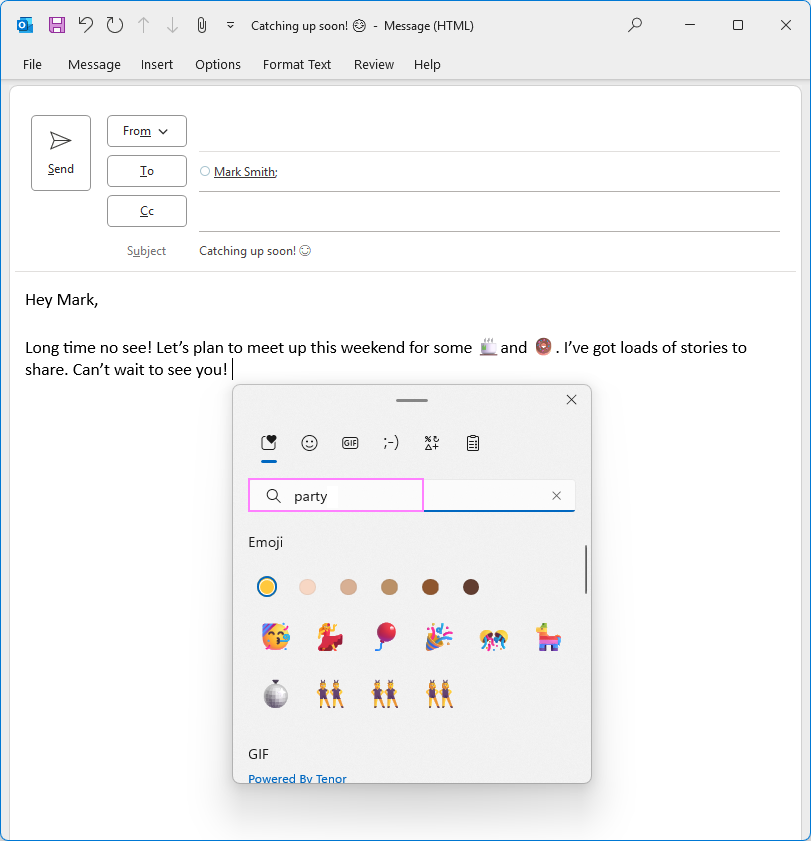This screenshot has height=841, width=811.
Task: Insert the mirror disco ball emoji
Action: (276, 694)
